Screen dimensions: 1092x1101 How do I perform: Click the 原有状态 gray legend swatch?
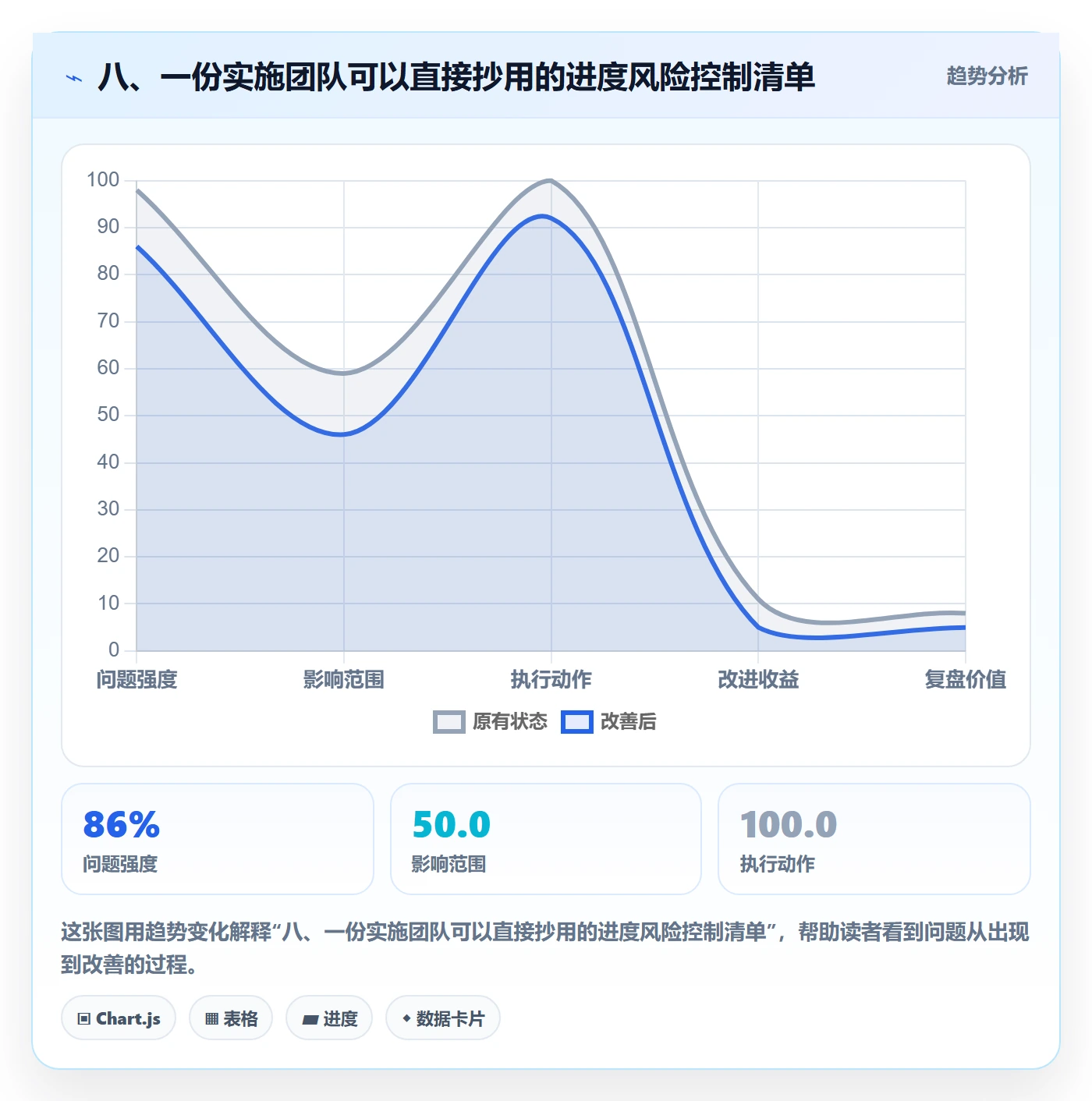449,722
